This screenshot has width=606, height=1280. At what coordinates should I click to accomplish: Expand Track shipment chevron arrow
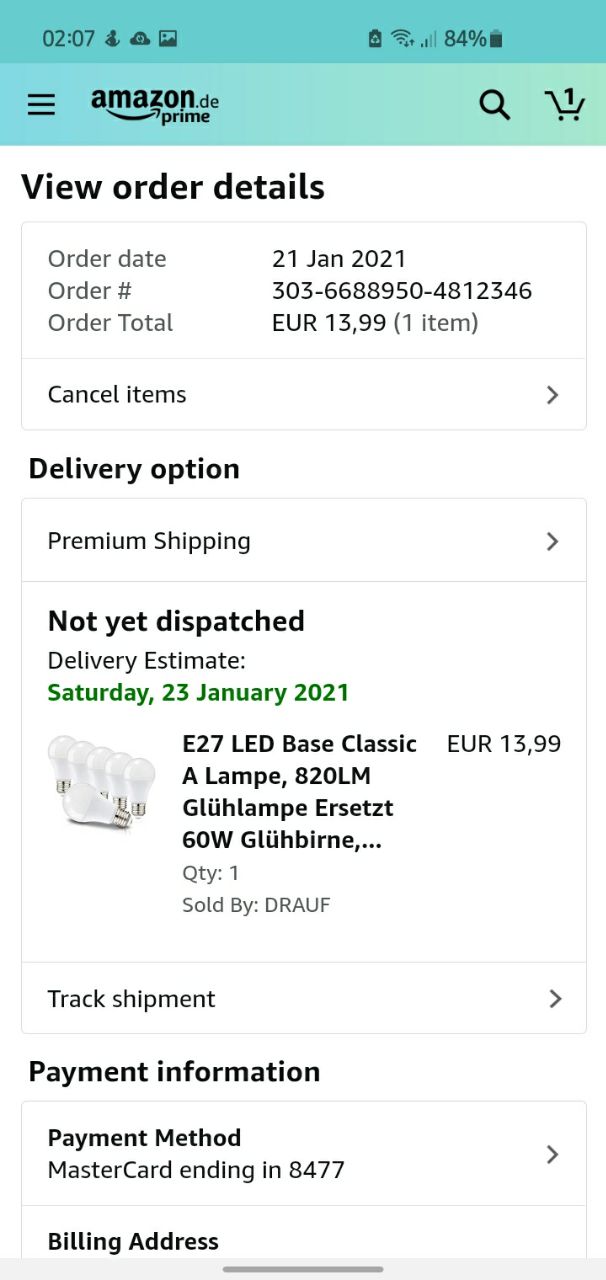click(555, 999)
